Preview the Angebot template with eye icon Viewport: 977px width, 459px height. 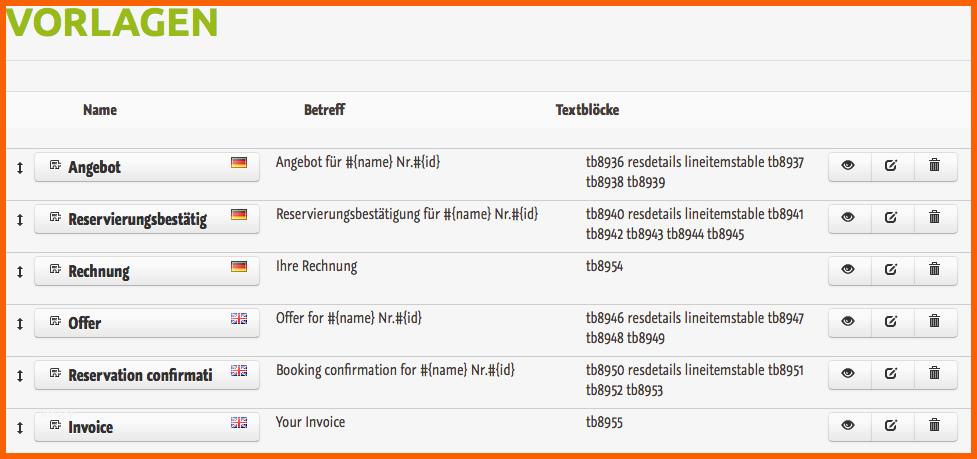tap(849, 166)
